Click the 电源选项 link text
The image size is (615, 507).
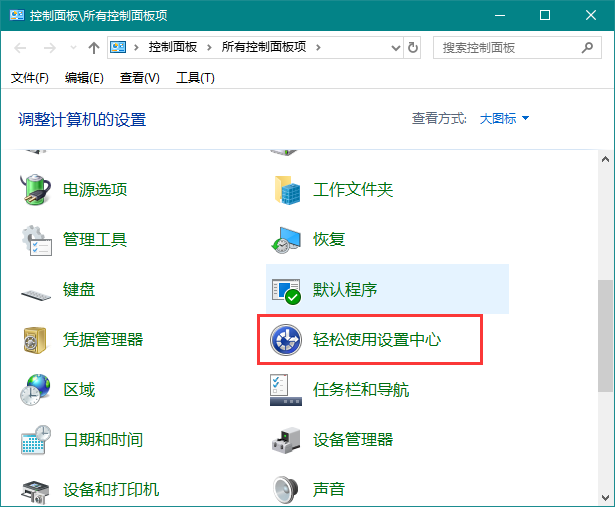[95, 190]
